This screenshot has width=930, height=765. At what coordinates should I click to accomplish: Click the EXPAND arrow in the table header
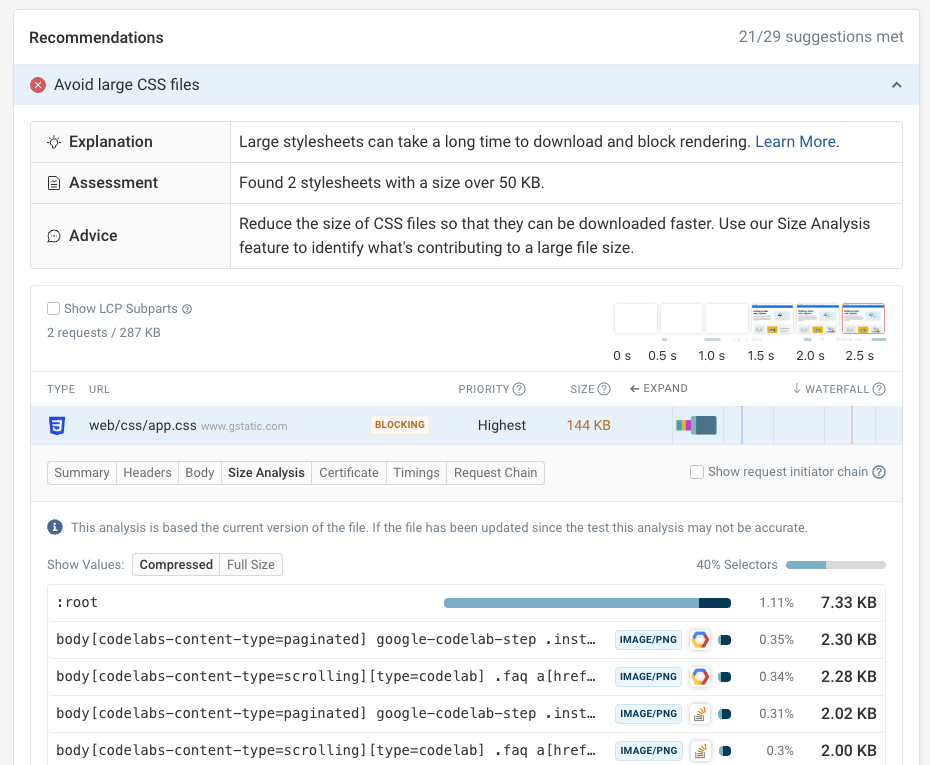633,388
